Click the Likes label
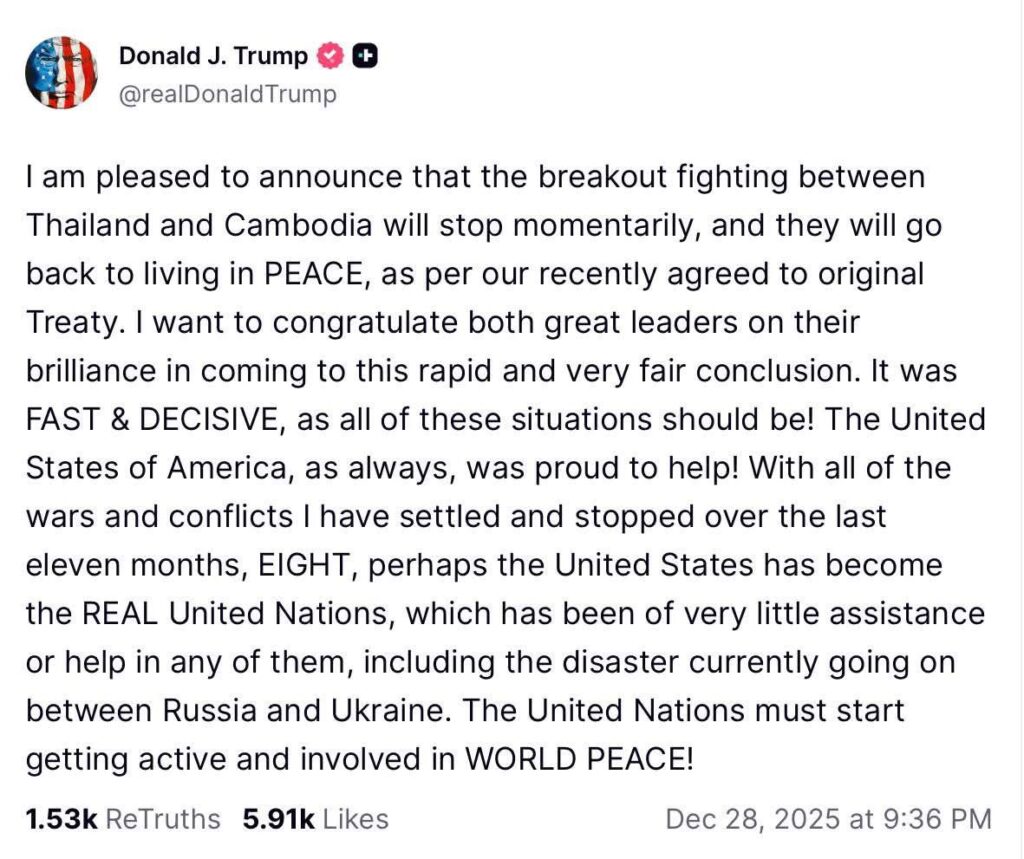1024x859 pixels. (x=356, y=820)
